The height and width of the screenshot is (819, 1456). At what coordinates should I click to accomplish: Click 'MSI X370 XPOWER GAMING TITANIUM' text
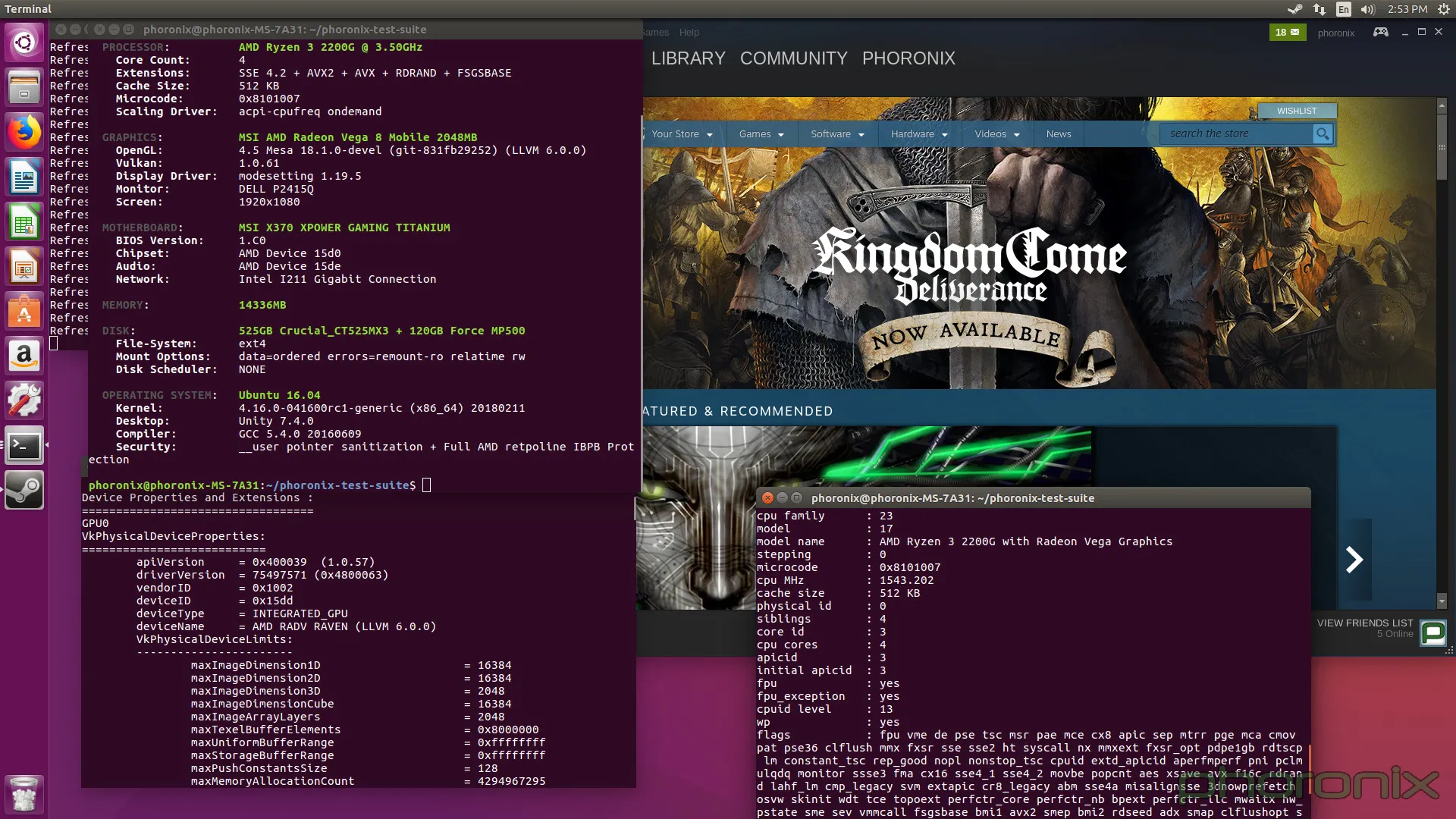tap(344, 227)
